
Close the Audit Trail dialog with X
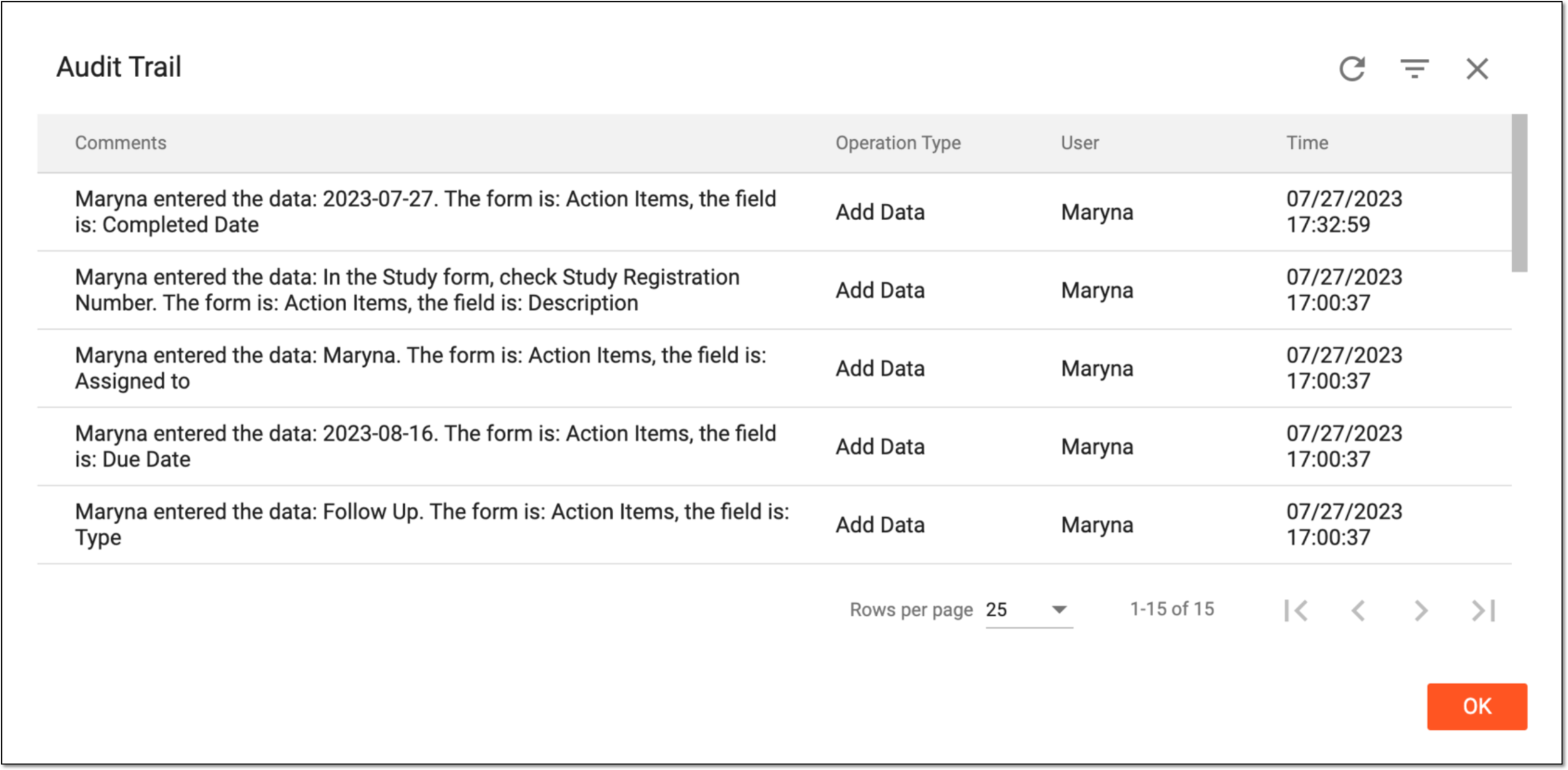click(1477, 68)
